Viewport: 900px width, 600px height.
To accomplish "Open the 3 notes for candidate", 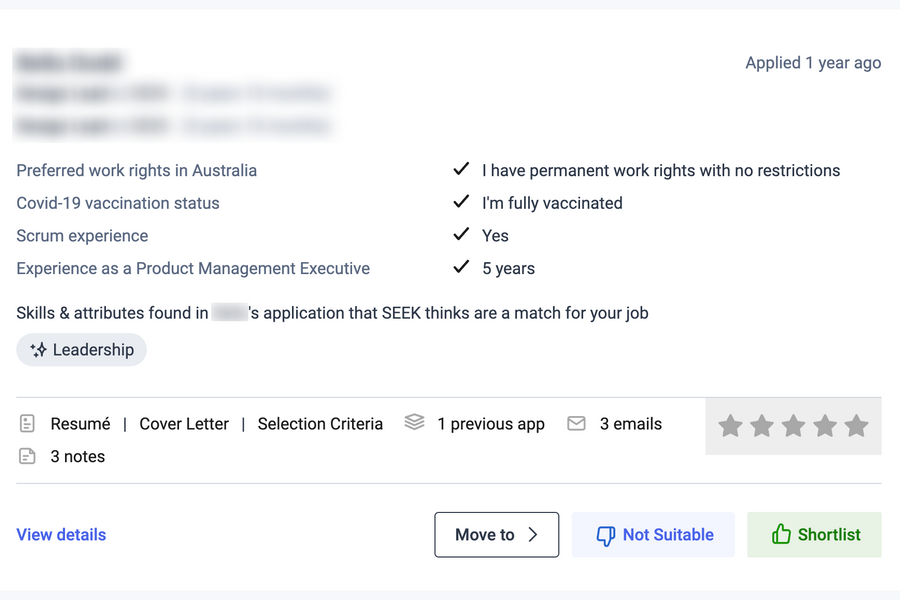I will (x=77, y=457).
